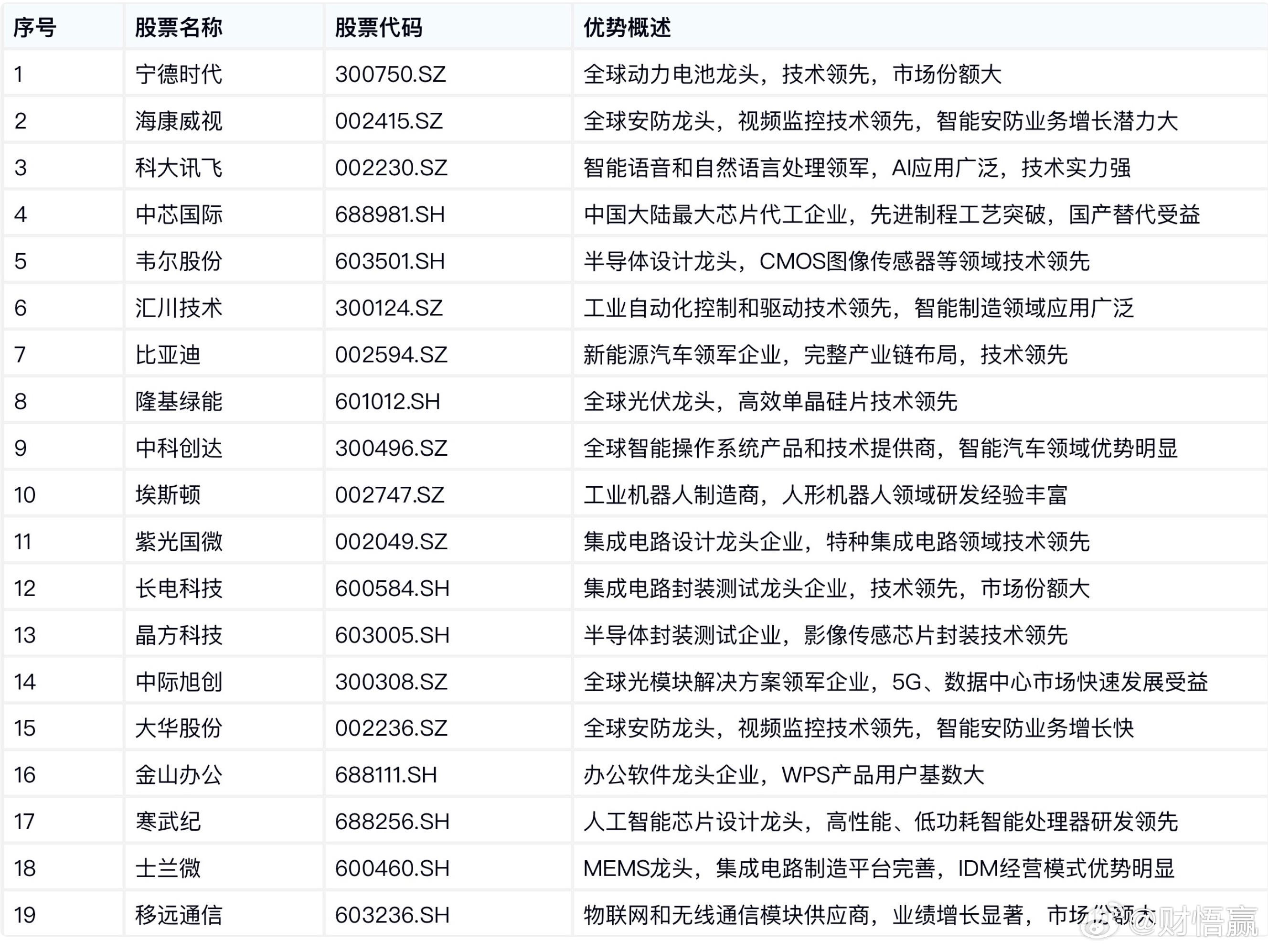Select the stock name 比亚迪

coord(167,354)
